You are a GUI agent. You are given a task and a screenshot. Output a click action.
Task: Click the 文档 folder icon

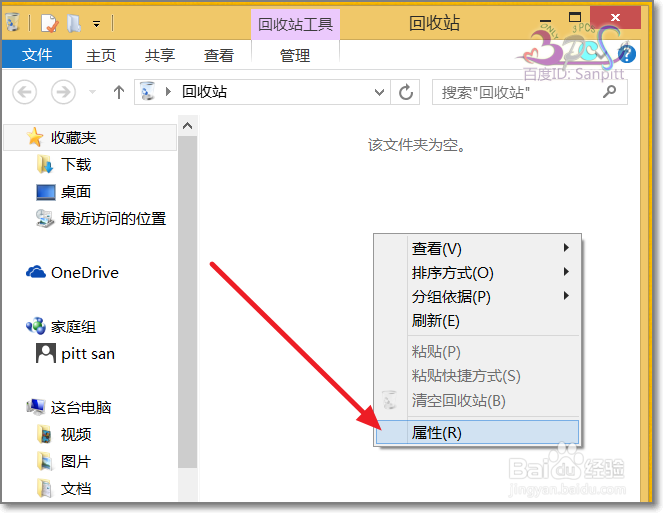pos(44,488)
